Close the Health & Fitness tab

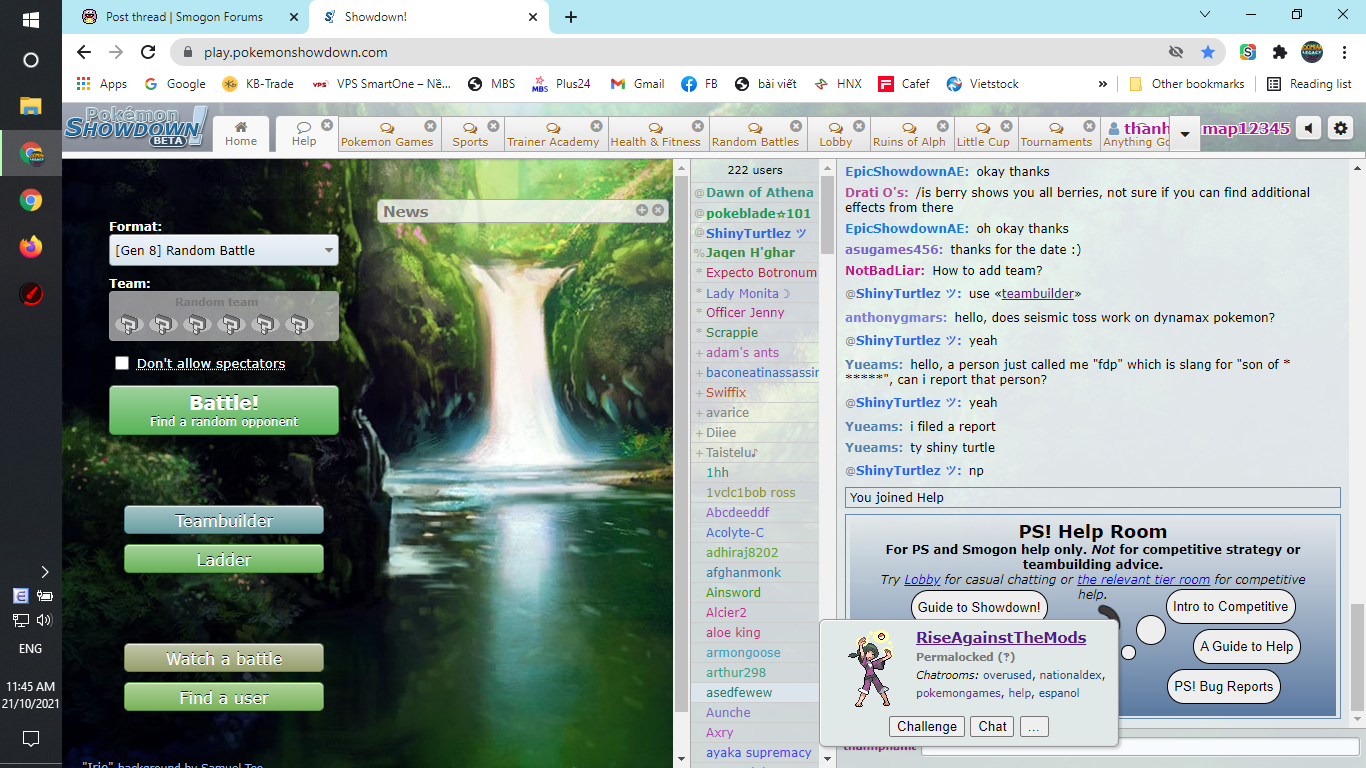click(697, 126)
